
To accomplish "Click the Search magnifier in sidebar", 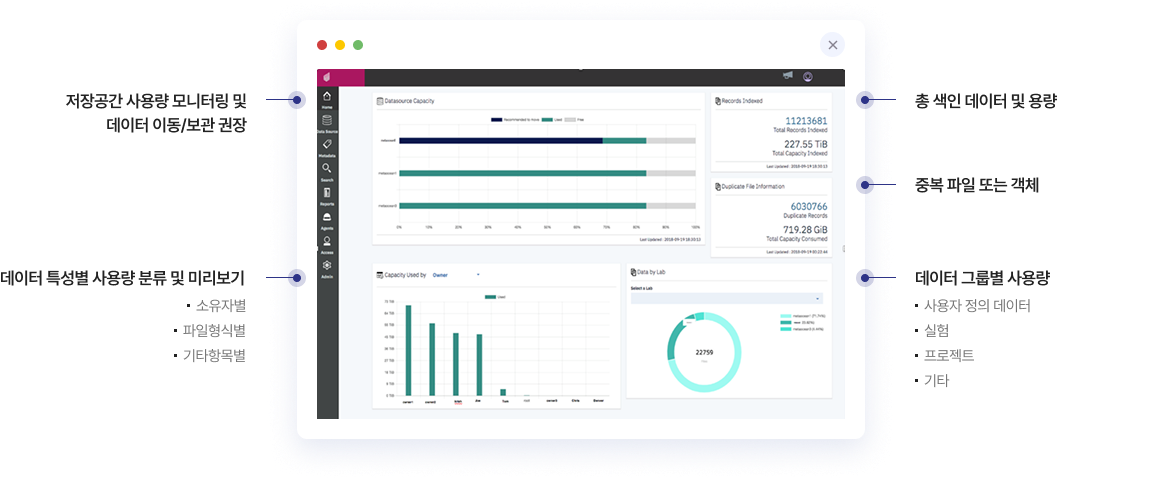I will point(327,170).
